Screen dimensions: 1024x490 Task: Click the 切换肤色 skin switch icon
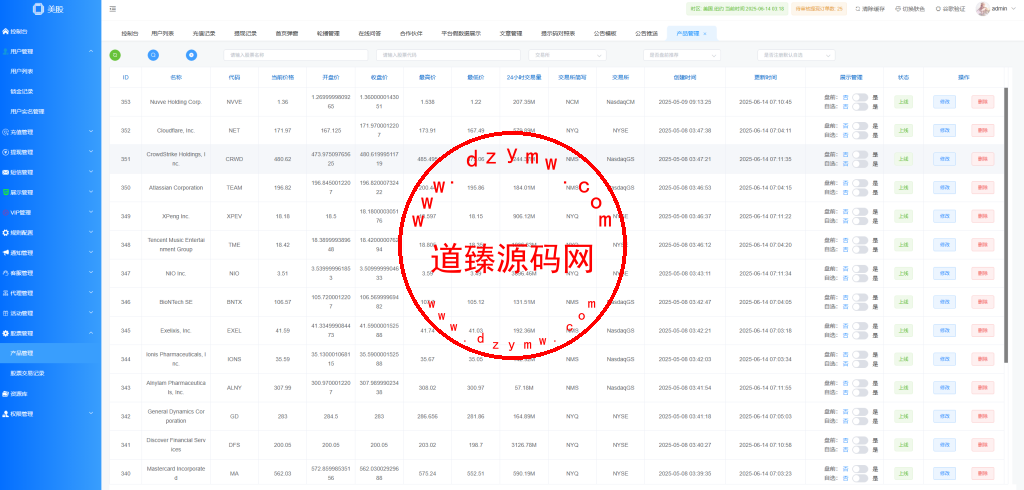pyautogui.click(x=898, y=9)
